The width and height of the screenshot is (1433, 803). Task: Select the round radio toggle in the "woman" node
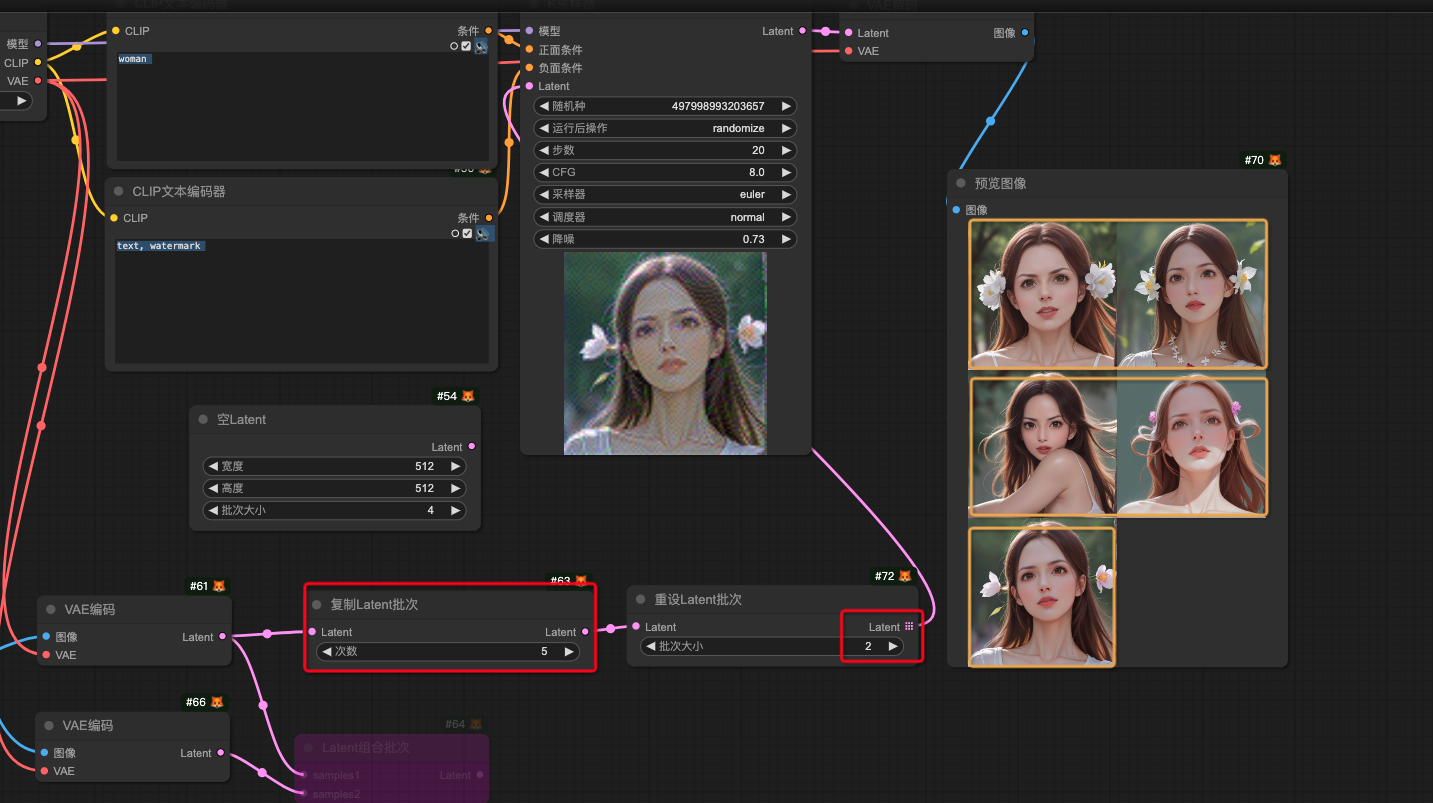[x=454, y=46]
